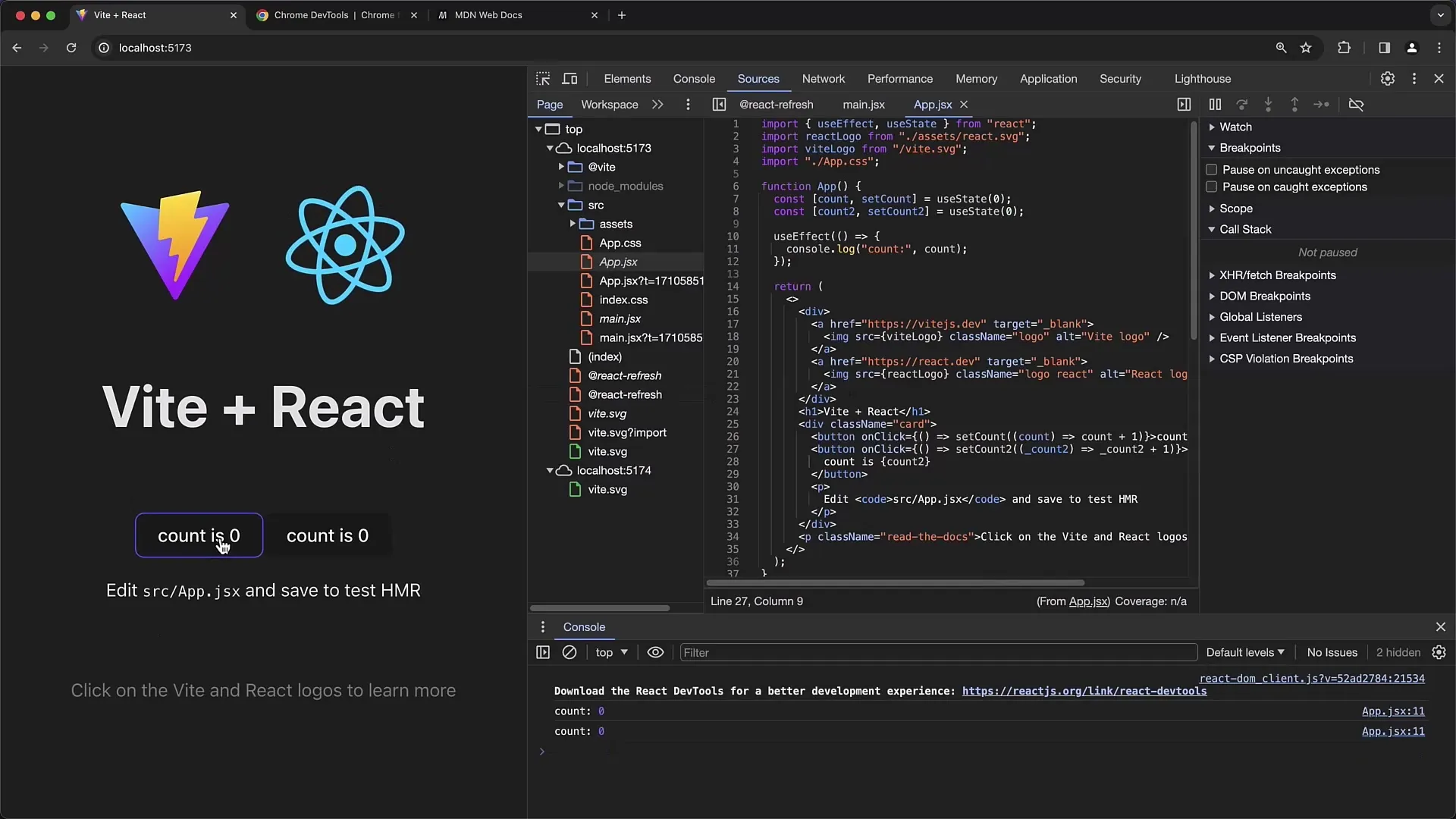
Task: Click the inspect element picker icon
Action: click(x=543, y=78)
